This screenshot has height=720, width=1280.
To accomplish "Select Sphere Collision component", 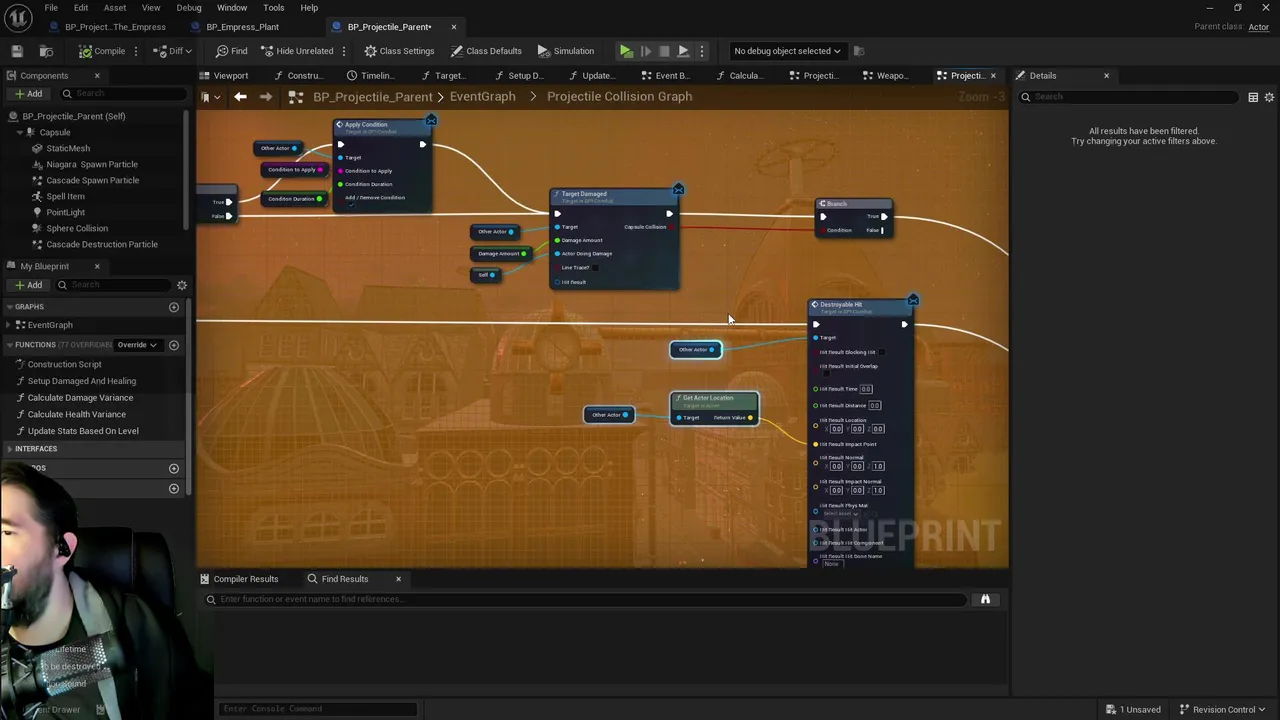I will (x=77, y=228).
